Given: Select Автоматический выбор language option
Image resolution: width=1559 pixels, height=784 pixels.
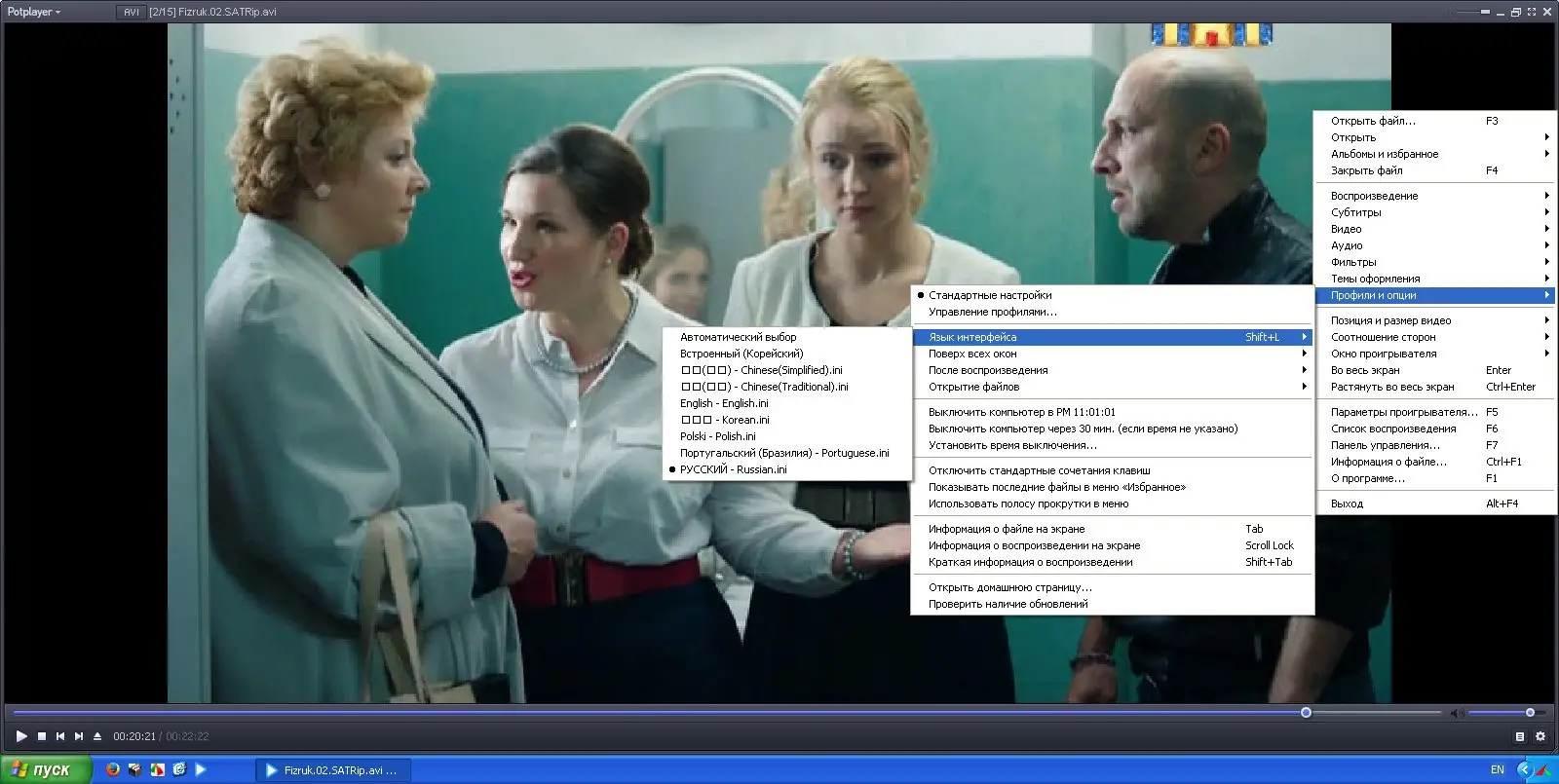Looking at the screenshot, I should tap(785, 337).
